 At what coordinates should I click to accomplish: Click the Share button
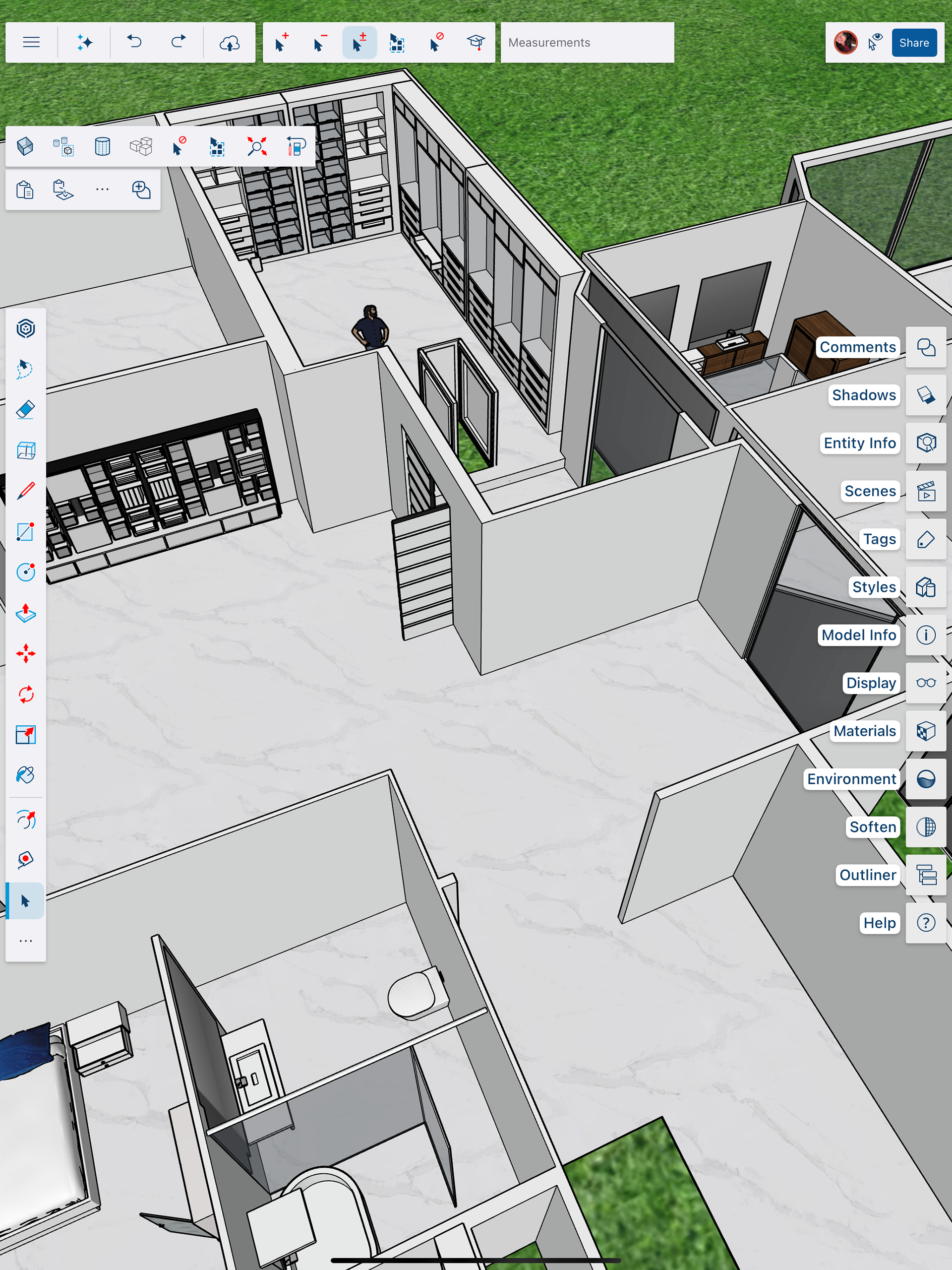pos(913,43)
